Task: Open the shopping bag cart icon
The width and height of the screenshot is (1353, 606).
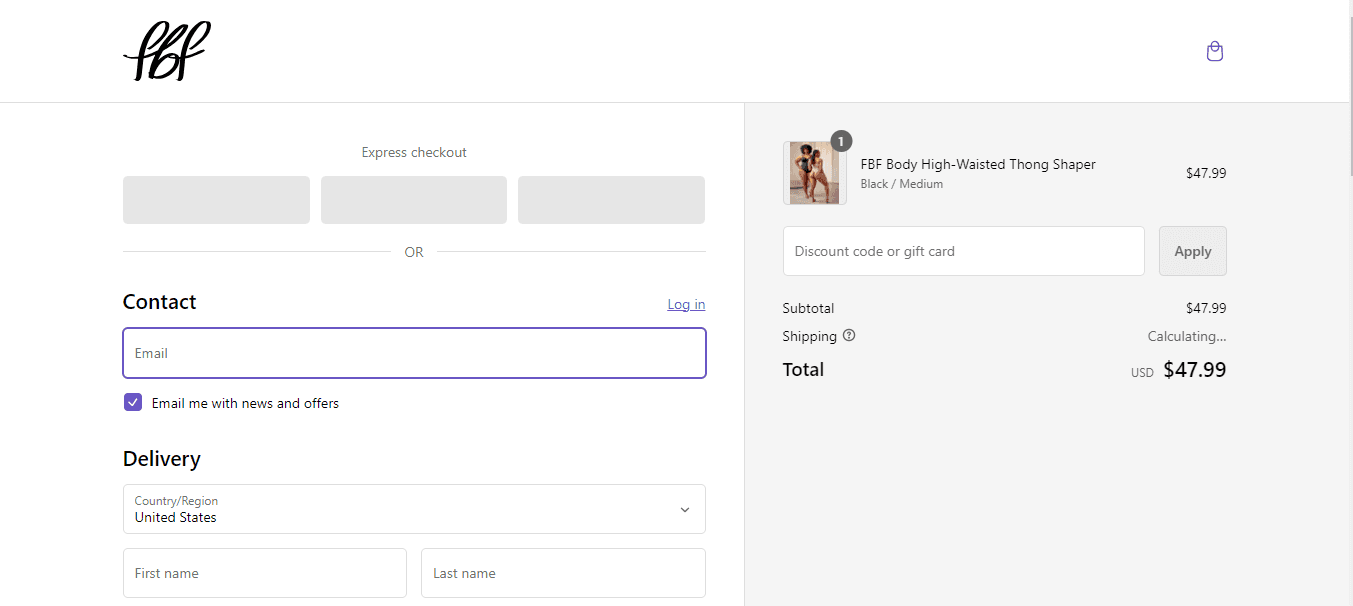Action: click(1215, 51)
